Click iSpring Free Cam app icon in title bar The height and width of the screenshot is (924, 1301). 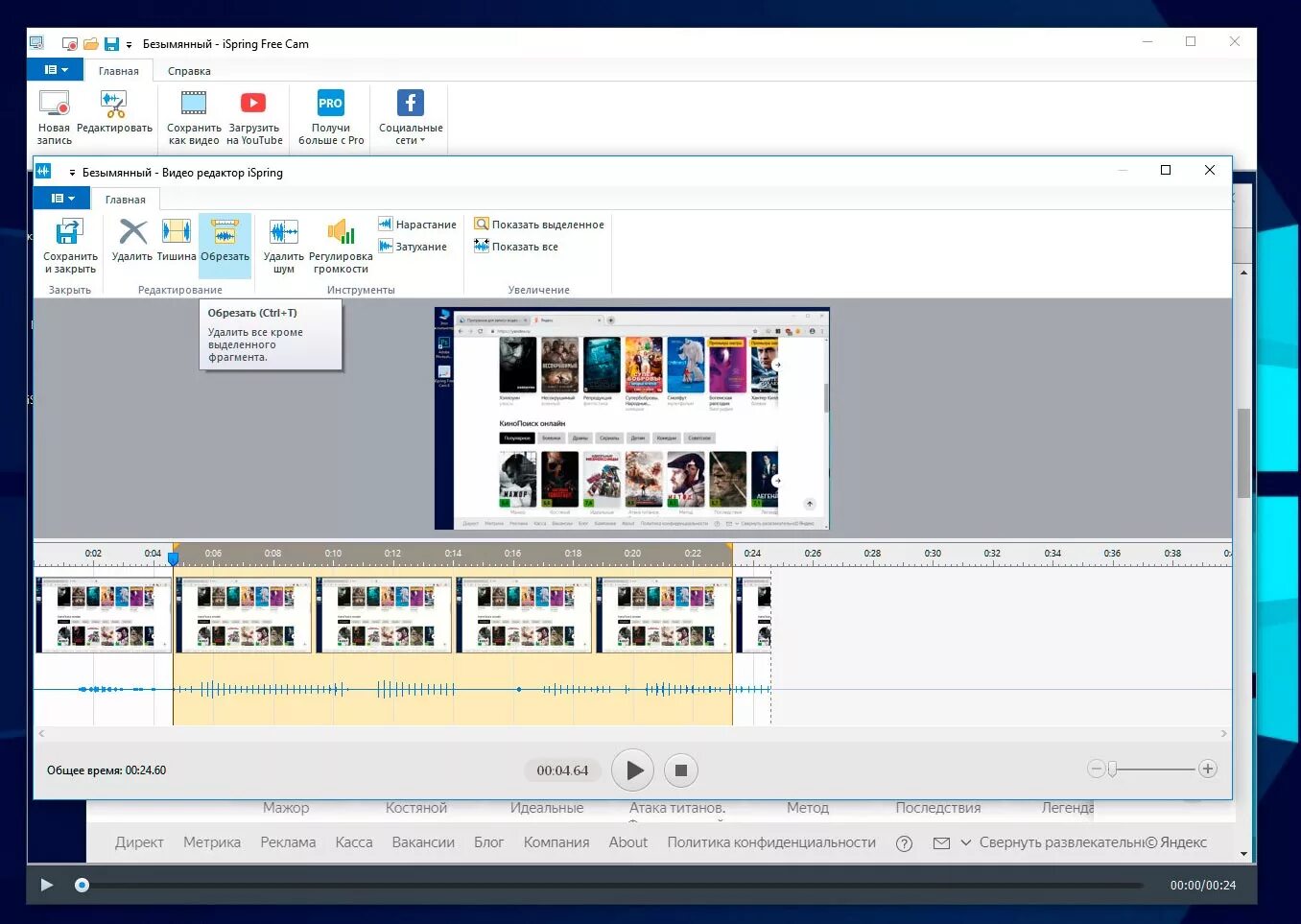(36, 43)
